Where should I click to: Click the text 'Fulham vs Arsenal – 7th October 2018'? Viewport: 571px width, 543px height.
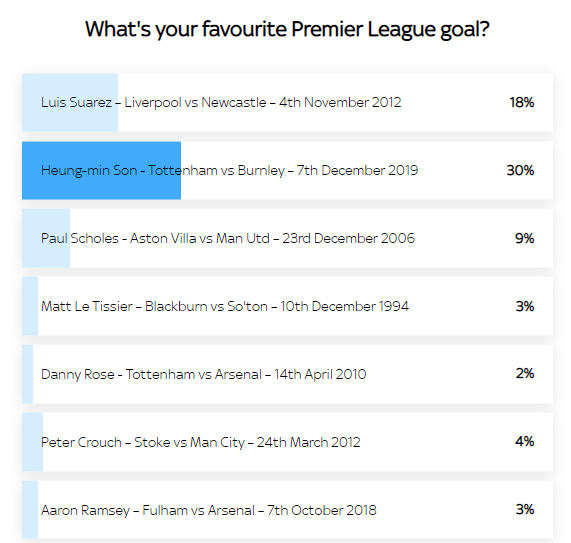[x=259, y=510]
